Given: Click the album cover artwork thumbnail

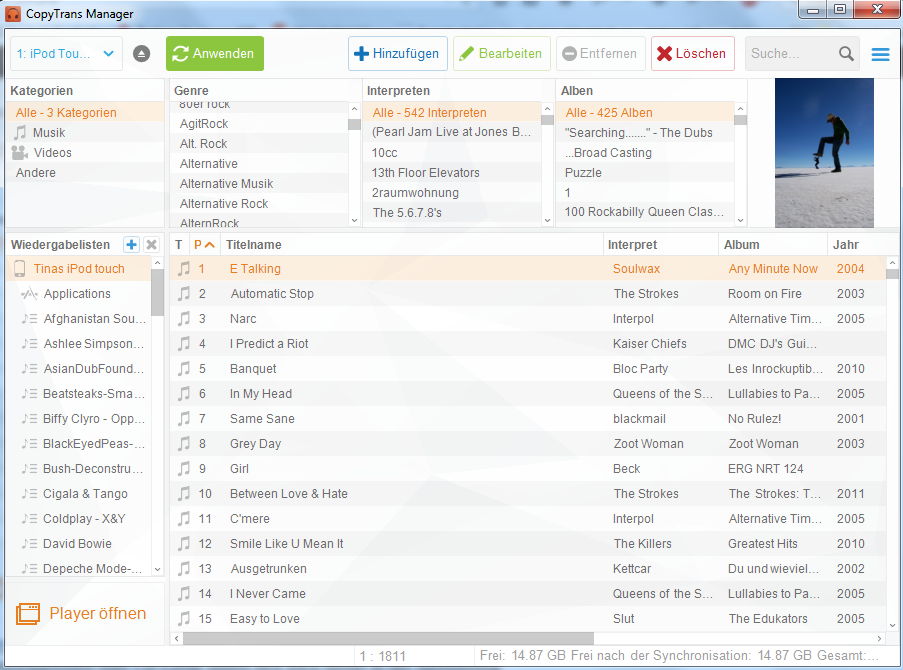Looking at the screenshot, I should click(x=824, y=153).
